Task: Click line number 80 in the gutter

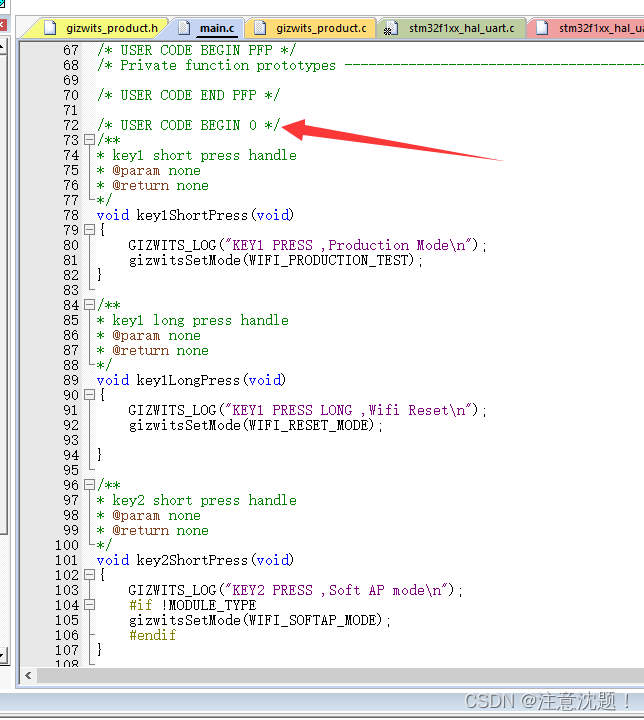Action: pos(71,245)
